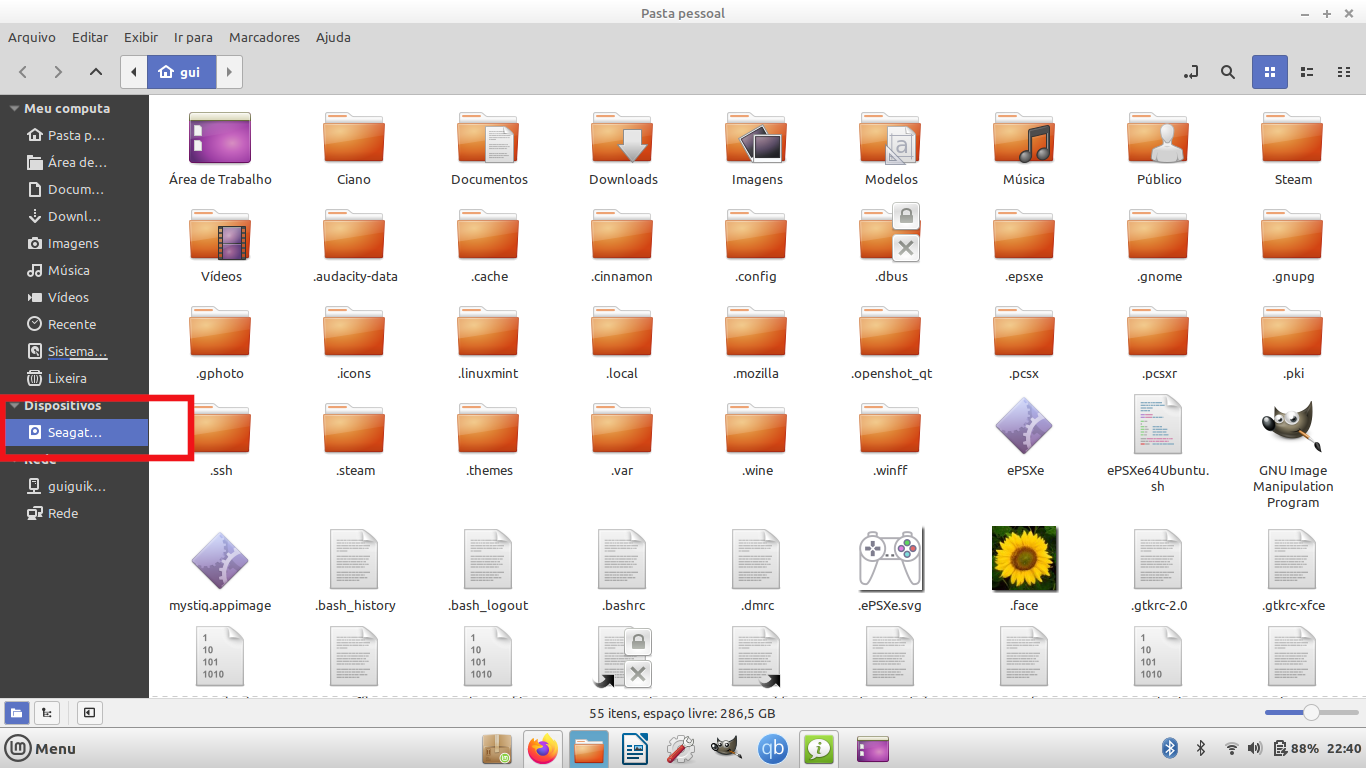Select the .face sunflower image
The height and width of the screenshot is (768, 1366).
click(x=1024, y=559)
